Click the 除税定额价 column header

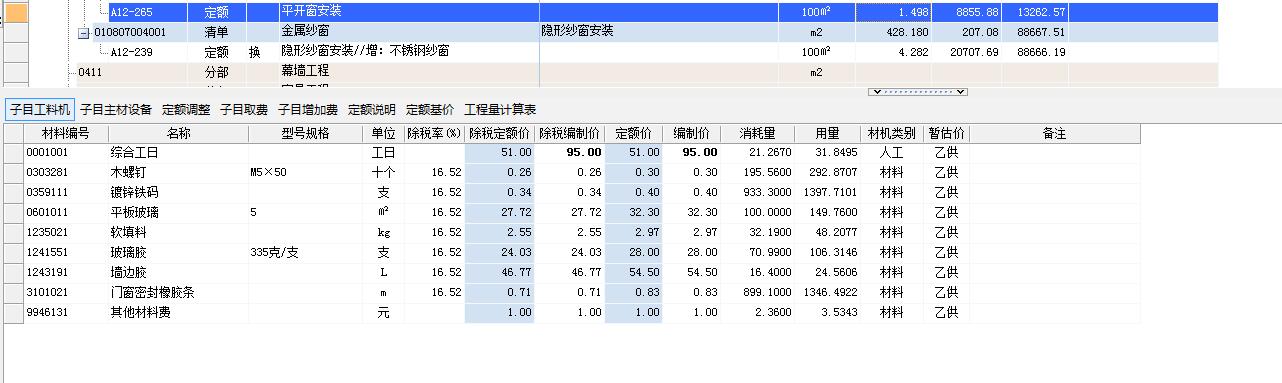(x=500, y=133)
